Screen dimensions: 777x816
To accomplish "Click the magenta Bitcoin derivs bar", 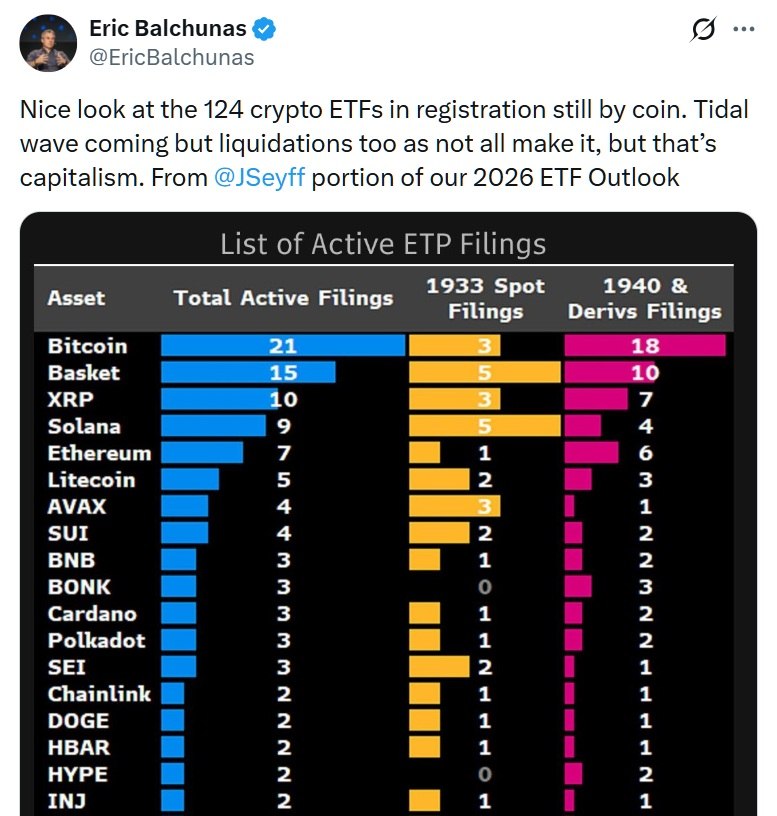I will (644, 345).
